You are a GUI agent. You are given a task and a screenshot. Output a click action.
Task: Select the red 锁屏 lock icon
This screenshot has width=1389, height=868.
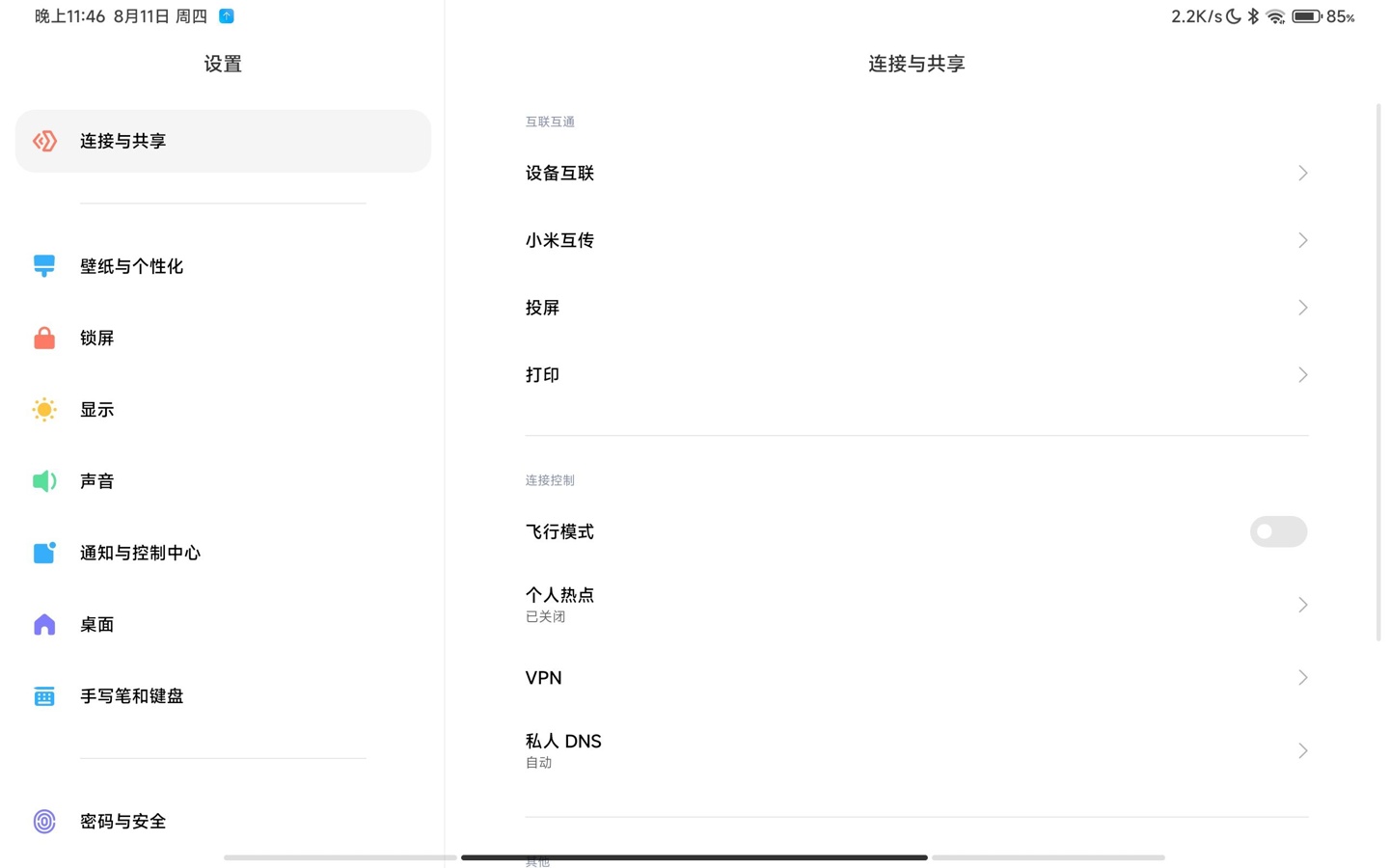tap(43, 338)
